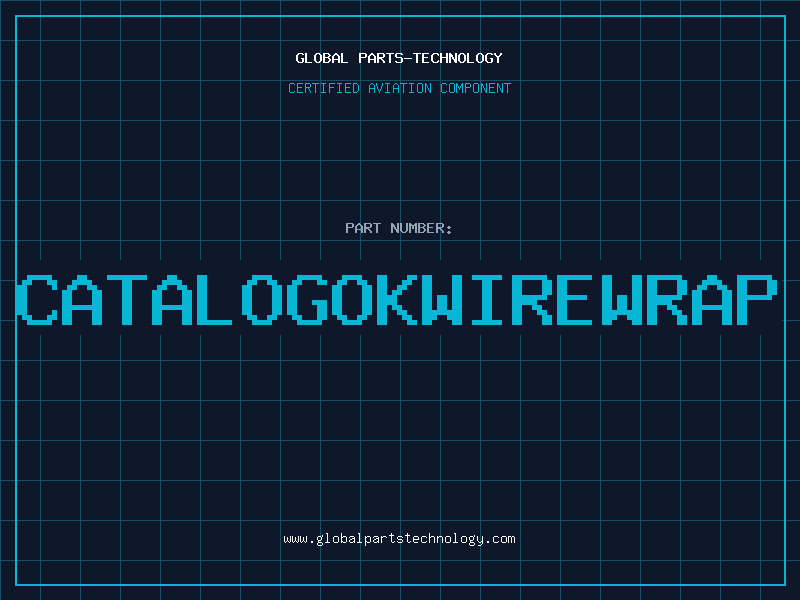This screenshot has height=600, width=800.
Task: Select the word AVIATION in the subtitle
Action: 400,88
